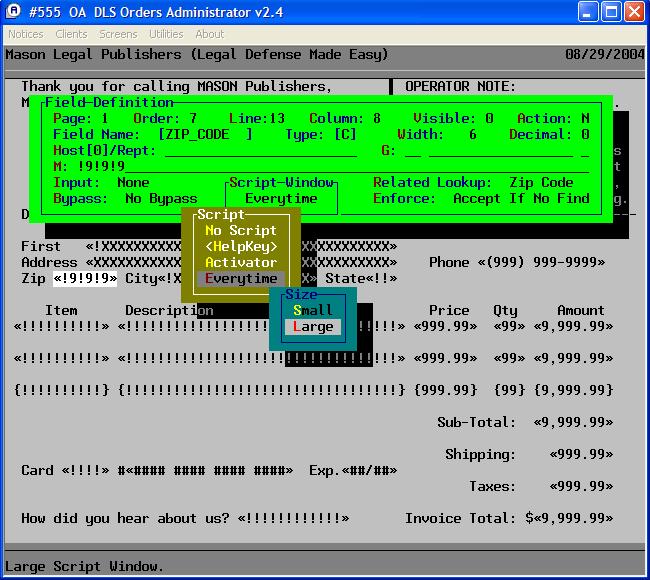Click the First name field
The width and height of the screenshot is (650, 580).
[x=241, y=246]
